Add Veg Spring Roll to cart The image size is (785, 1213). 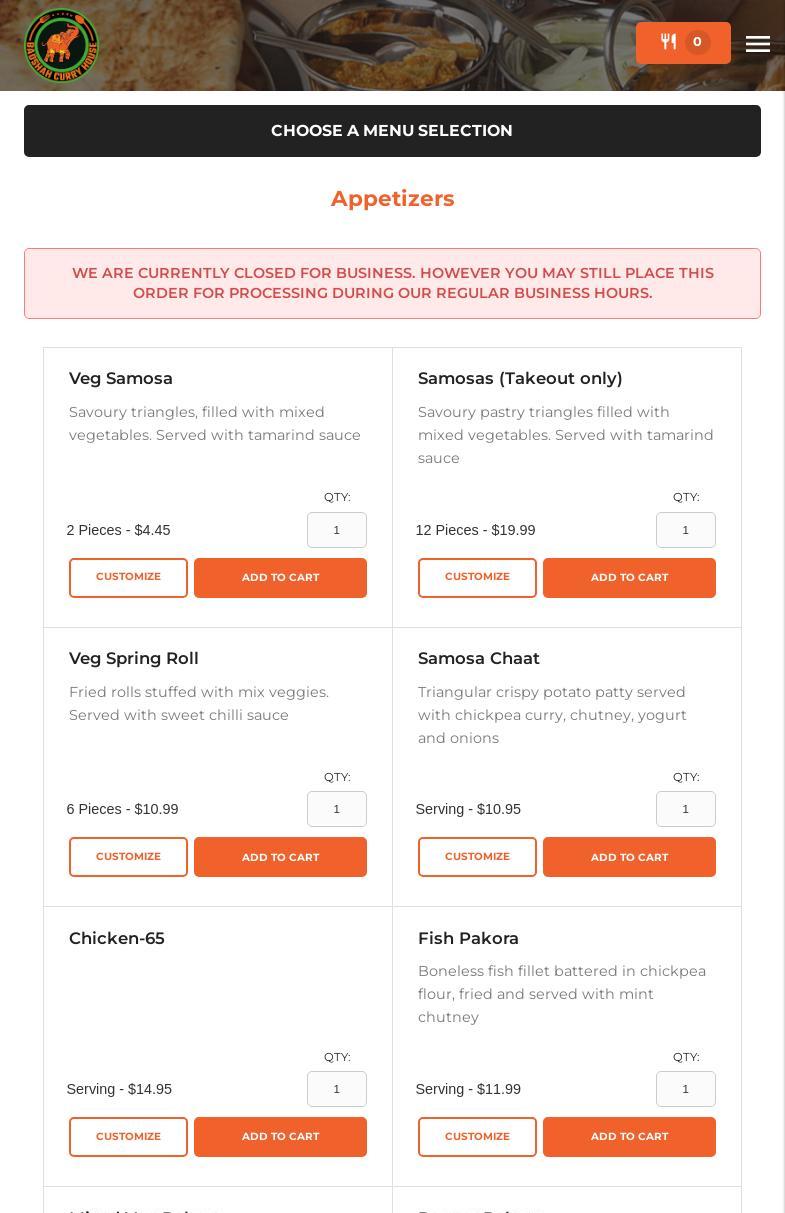click(280, 857)
